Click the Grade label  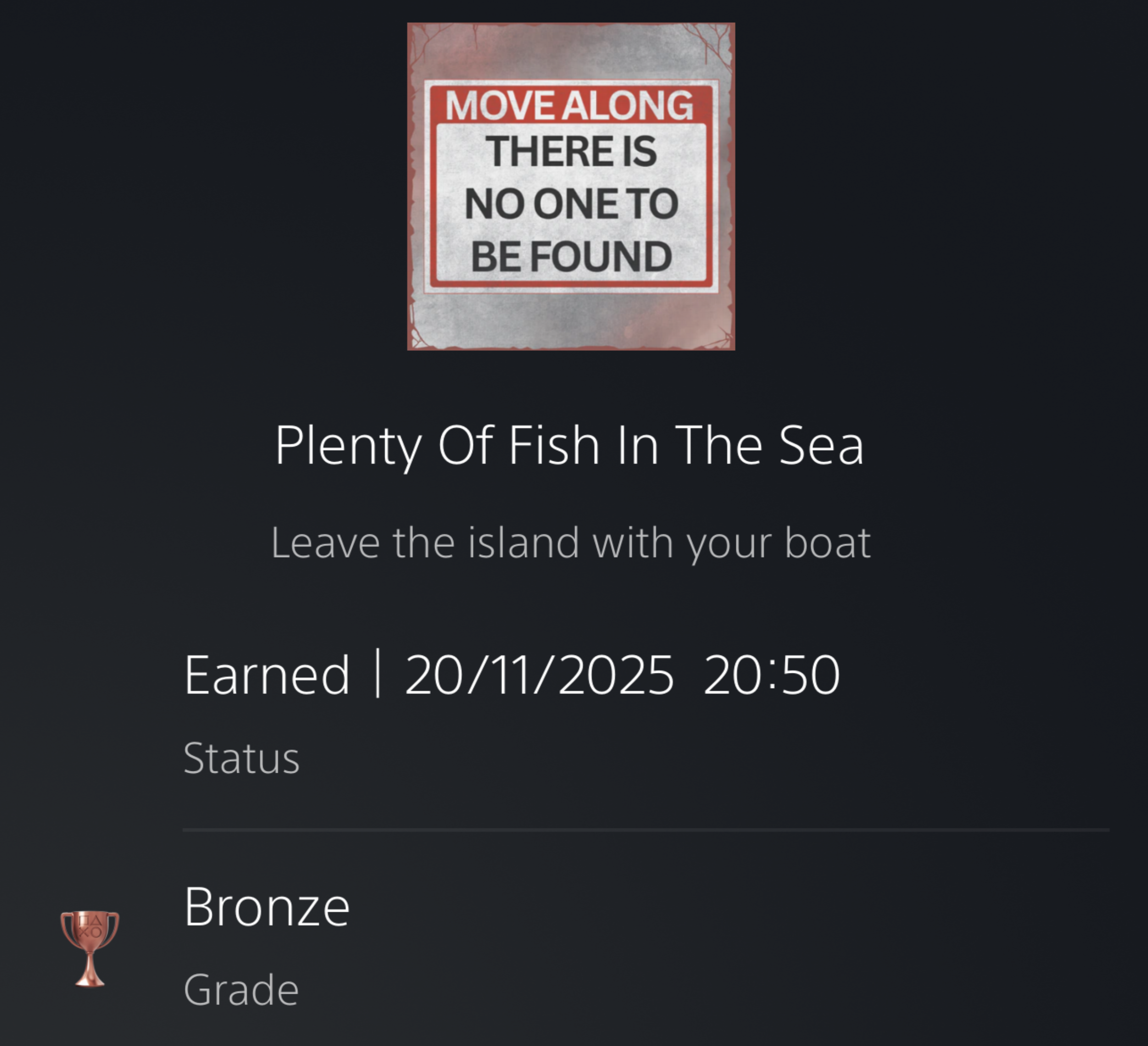[241, 990]
